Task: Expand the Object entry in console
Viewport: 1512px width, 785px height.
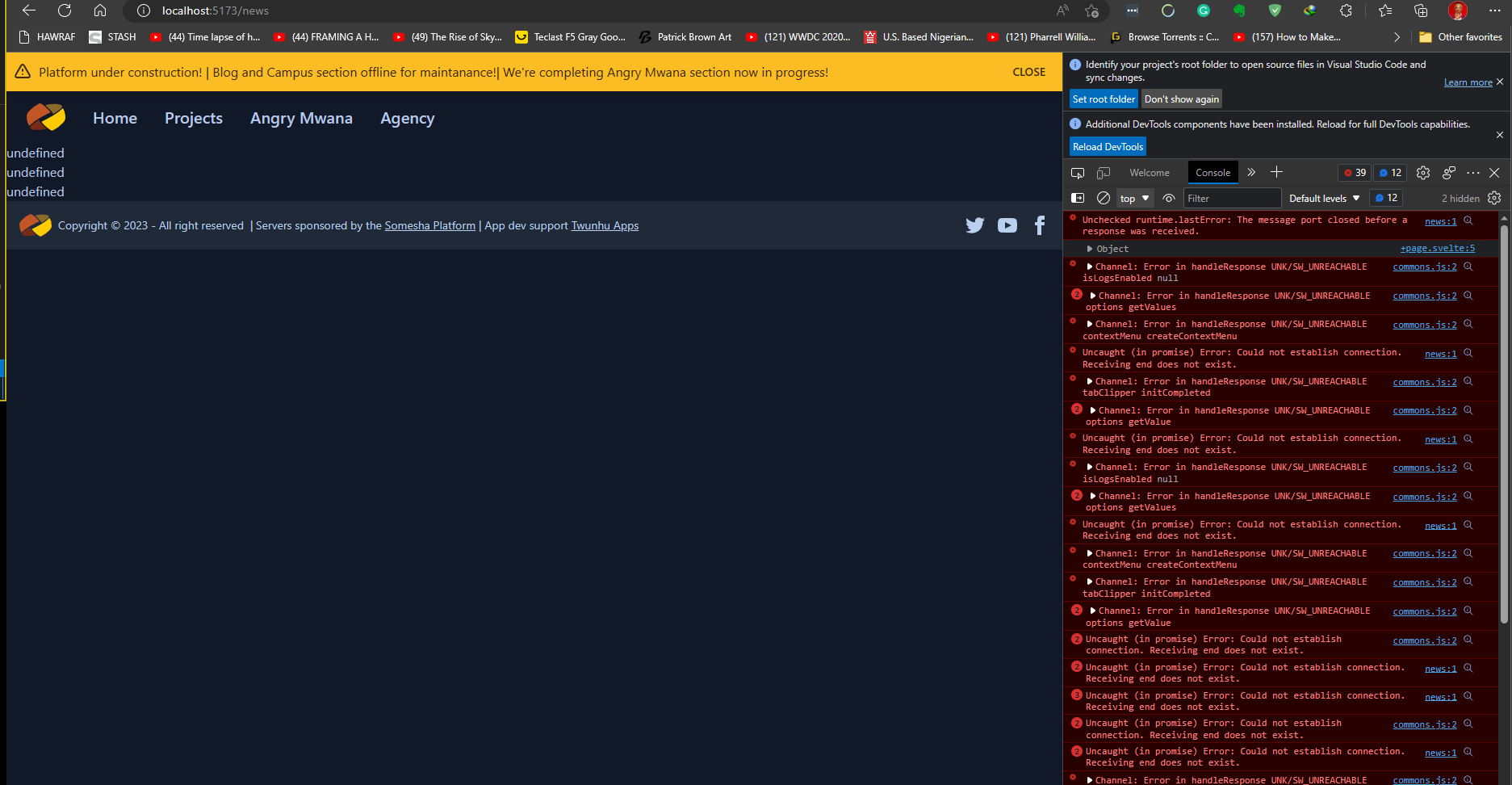Action: click(x=1090, y=249)
